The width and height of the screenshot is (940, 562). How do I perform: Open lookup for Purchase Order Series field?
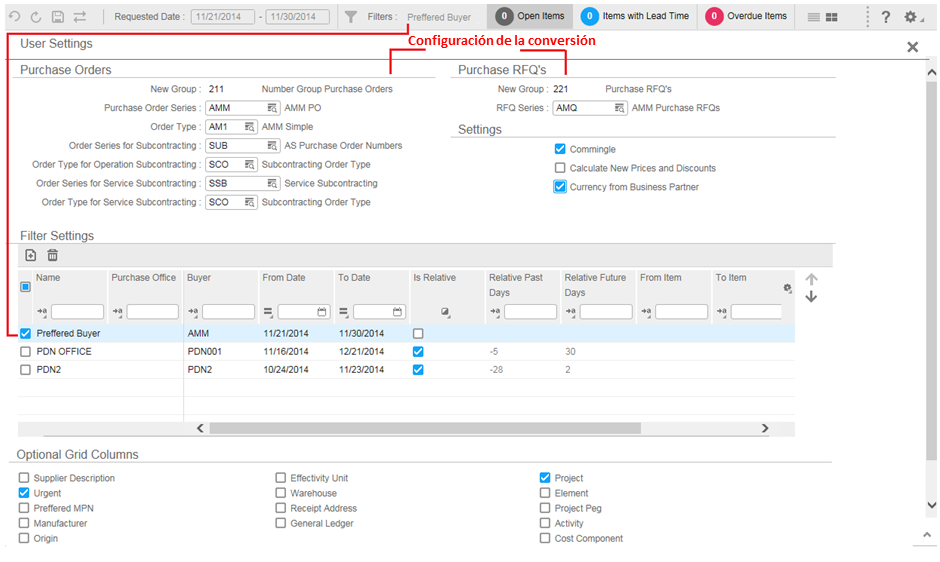coord(272,108)
